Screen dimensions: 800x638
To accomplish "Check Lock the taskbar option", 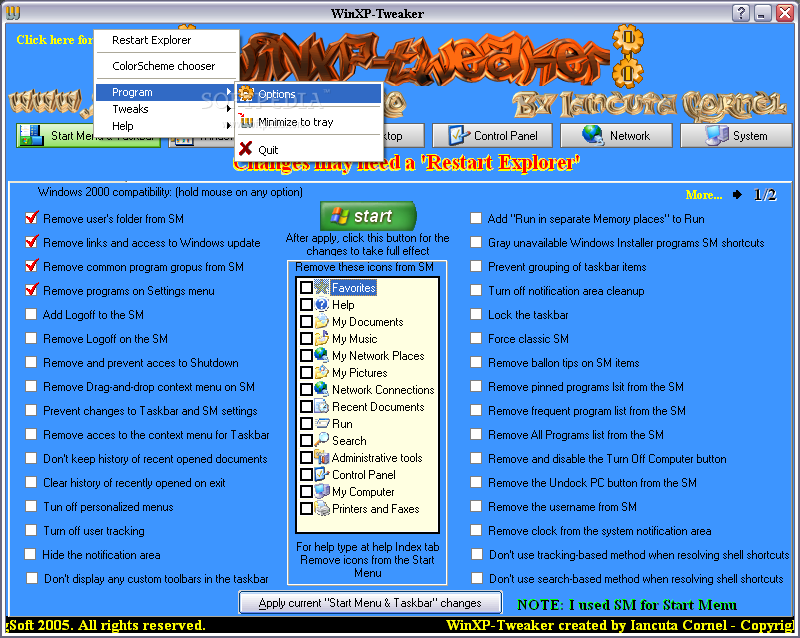I will pyautogui.click(x=476, y=314).
